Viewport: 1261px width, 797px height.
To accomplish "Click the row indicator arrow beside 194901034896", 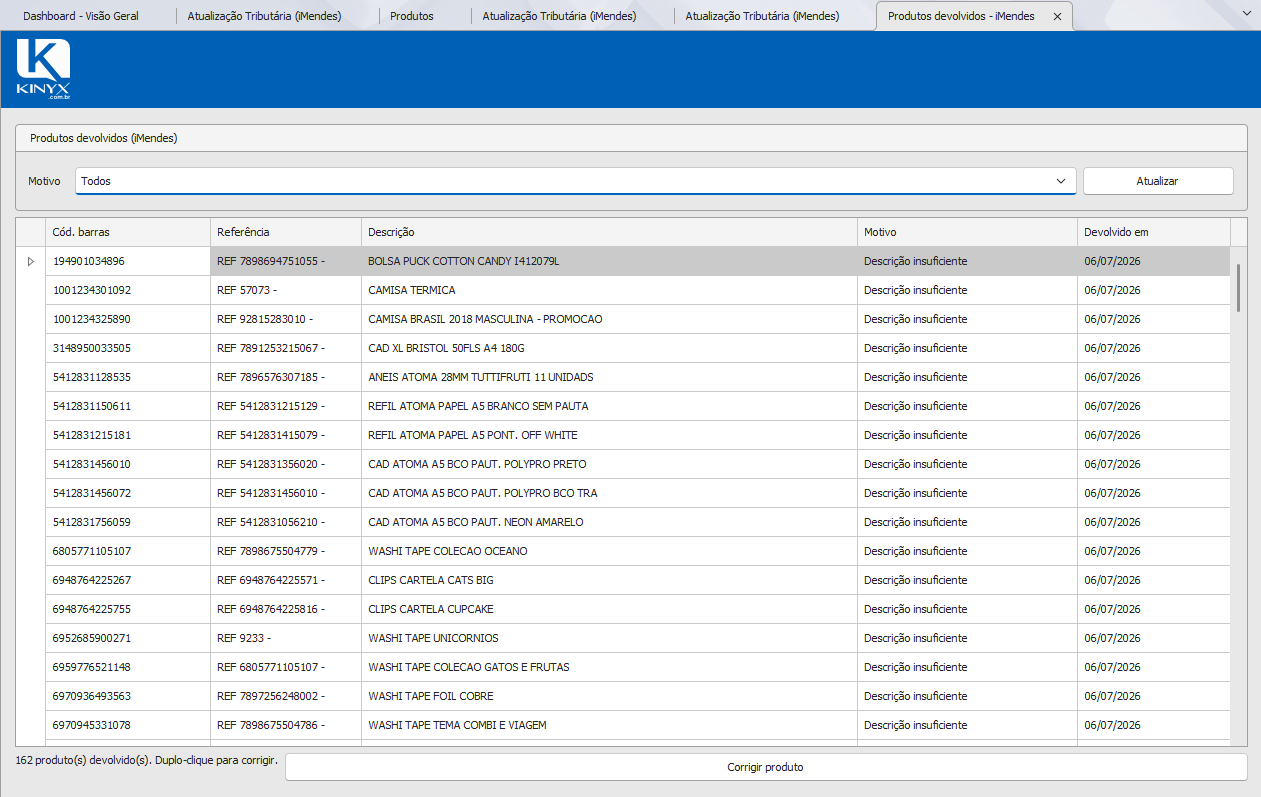I will click(x=30, y=261).
